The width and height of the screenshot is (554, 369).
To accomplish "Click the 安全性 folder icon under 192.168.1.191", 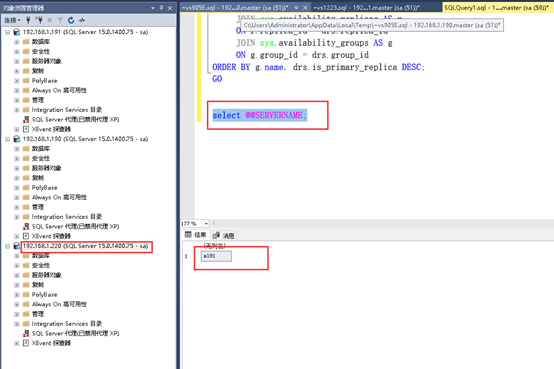I will [x=26, y=51].
